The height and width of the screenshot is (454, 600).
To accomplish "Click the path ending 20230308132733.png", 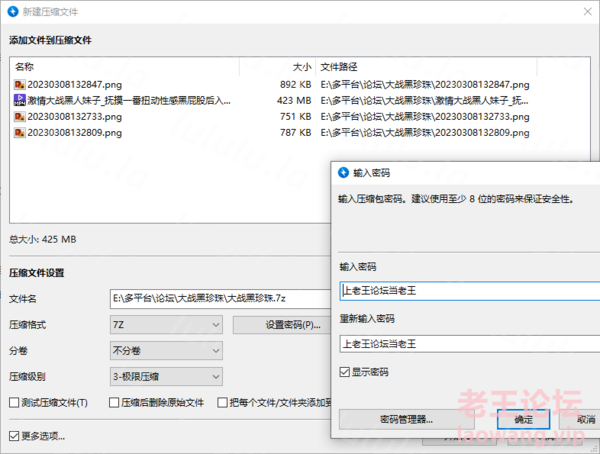I will point(425,116).
